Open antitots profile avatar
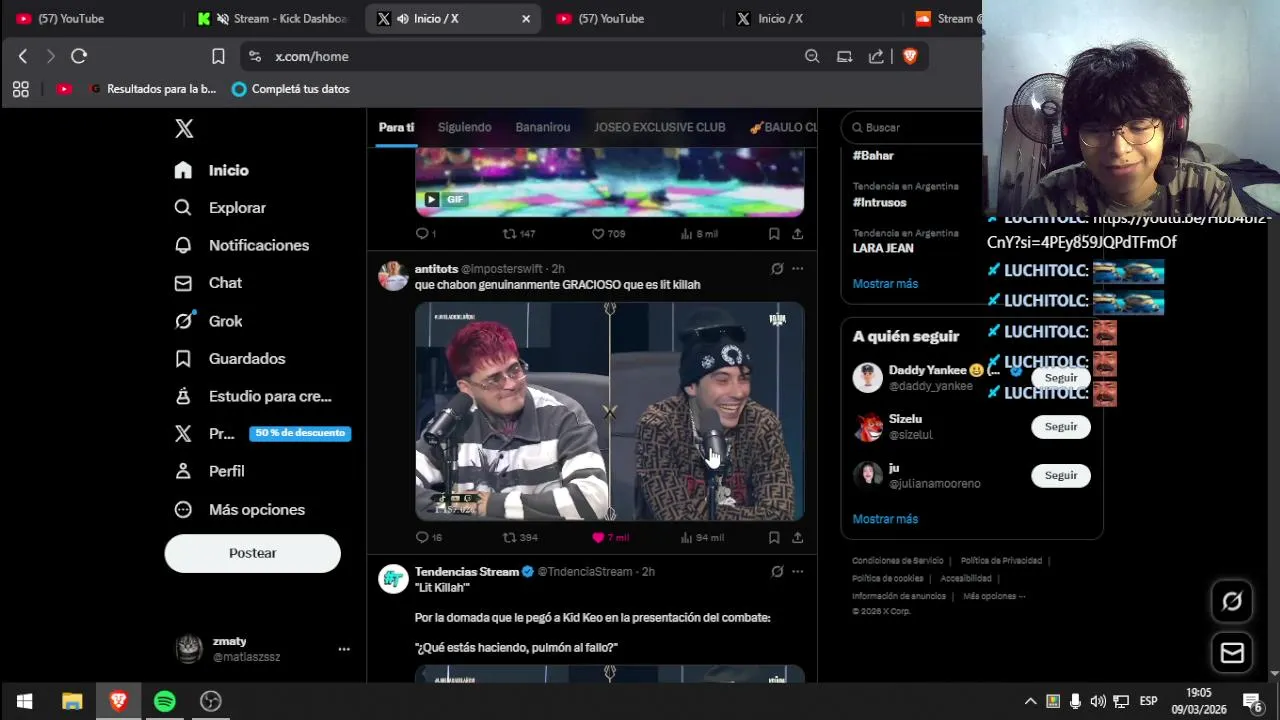 (x=393, y=275)
